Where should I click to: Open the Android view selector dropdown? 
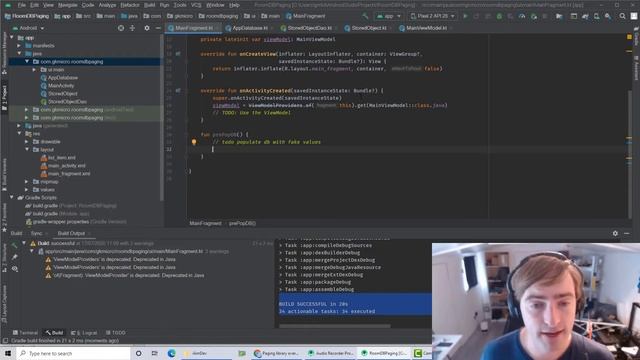pos(29,28)
